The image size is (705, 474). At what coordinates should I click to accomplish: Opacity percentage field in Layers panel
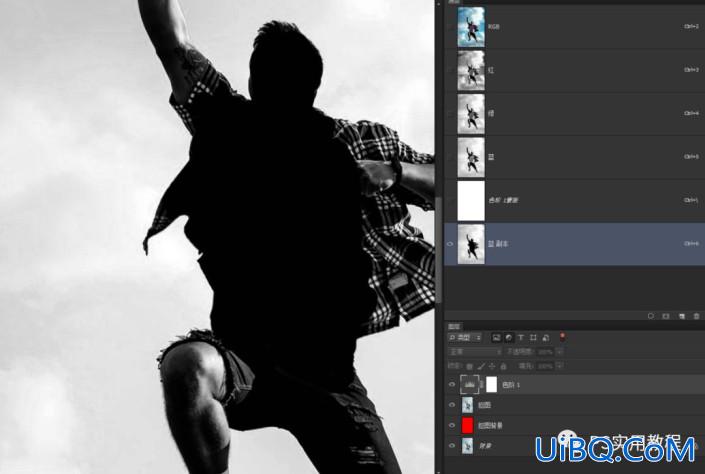tap(545, 352)
